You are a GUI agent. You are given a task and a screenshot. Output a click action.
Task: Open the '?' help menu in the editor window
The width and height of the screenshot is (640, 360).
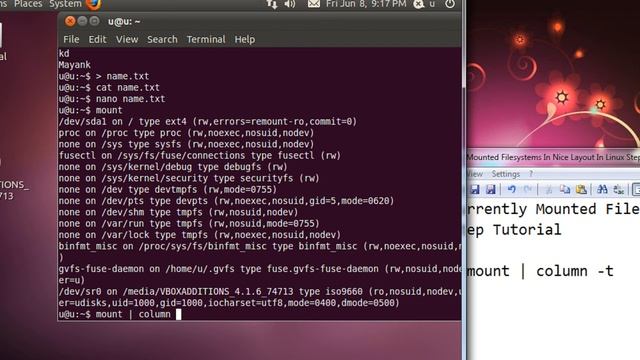pos(531,174)
